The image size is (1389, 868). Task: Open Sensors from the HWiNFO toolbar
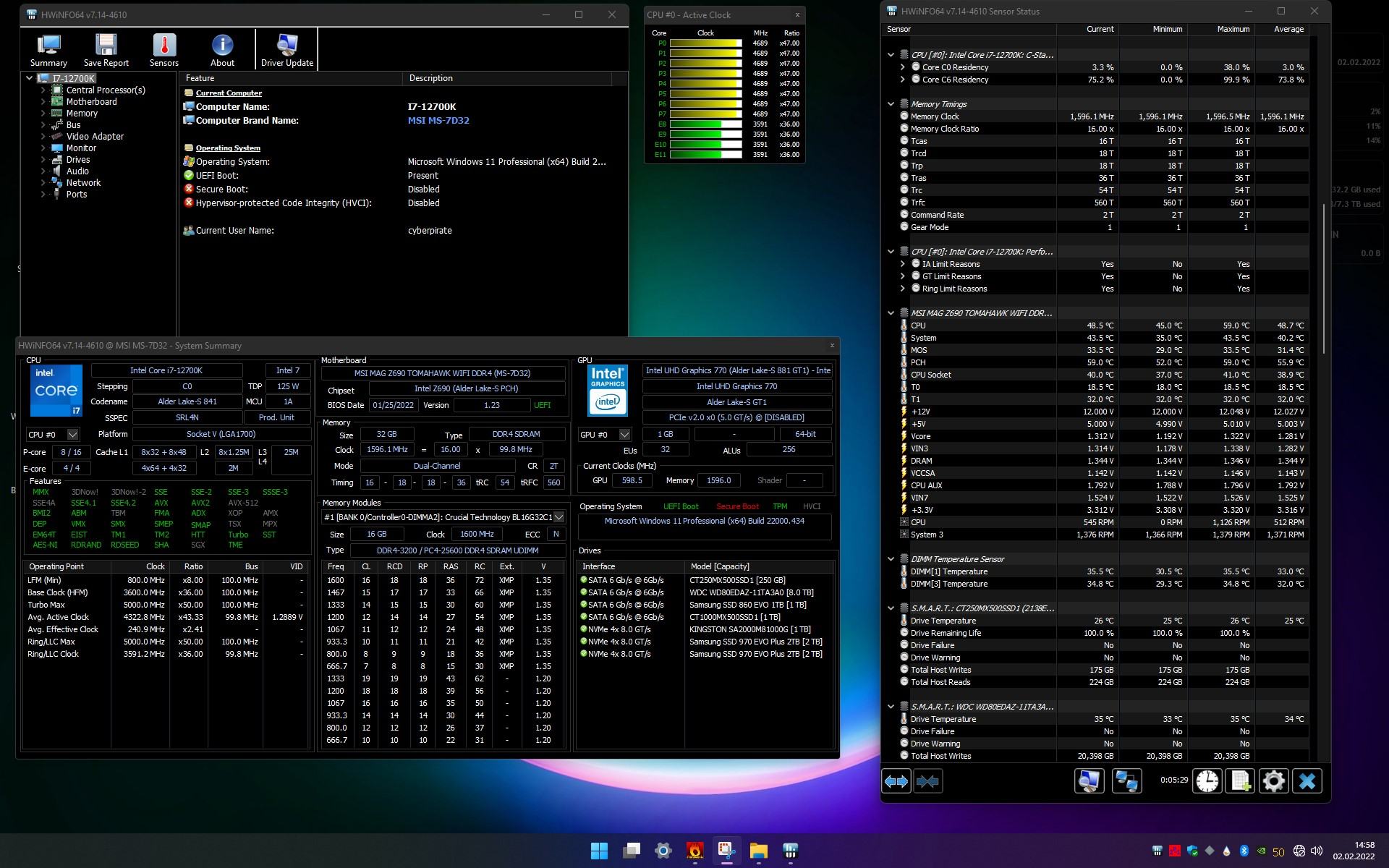pyautogui.click(x=164, y=51)
